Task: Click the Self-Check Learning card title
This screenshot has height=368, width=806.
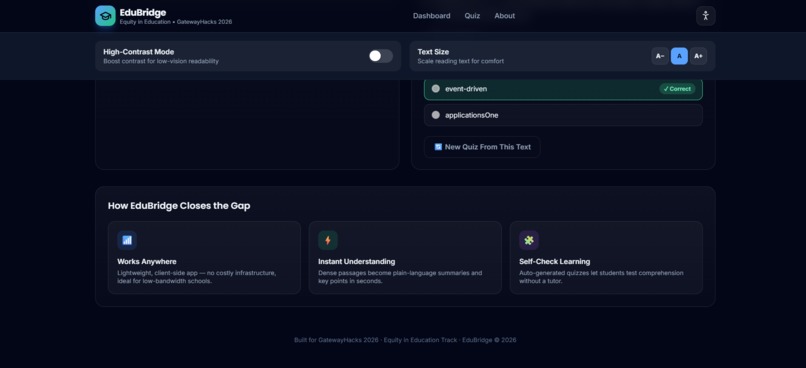Action: coord(555,262)
